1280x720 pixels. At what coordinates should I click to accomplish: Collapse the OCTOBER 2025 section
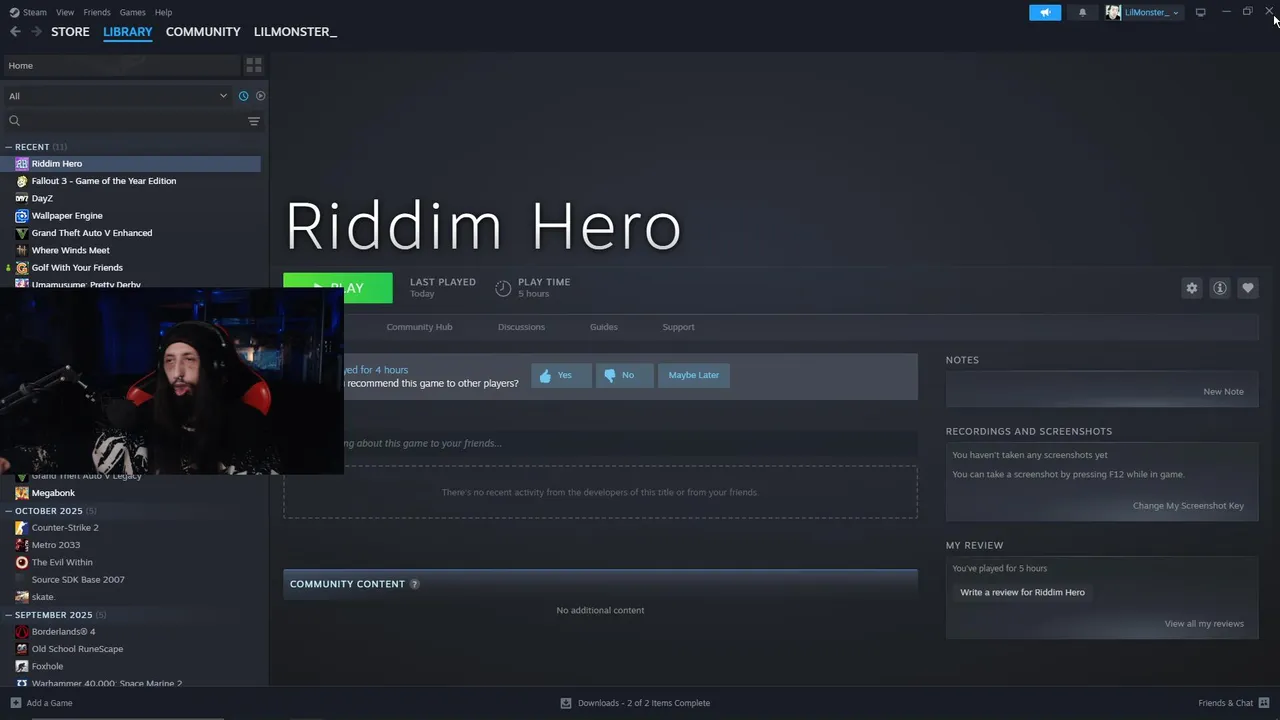click(x=9, y=511)
